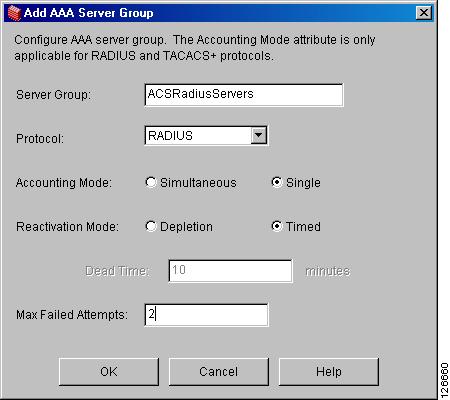Select Simultaneous accounting mode

[x=151, y=182]
